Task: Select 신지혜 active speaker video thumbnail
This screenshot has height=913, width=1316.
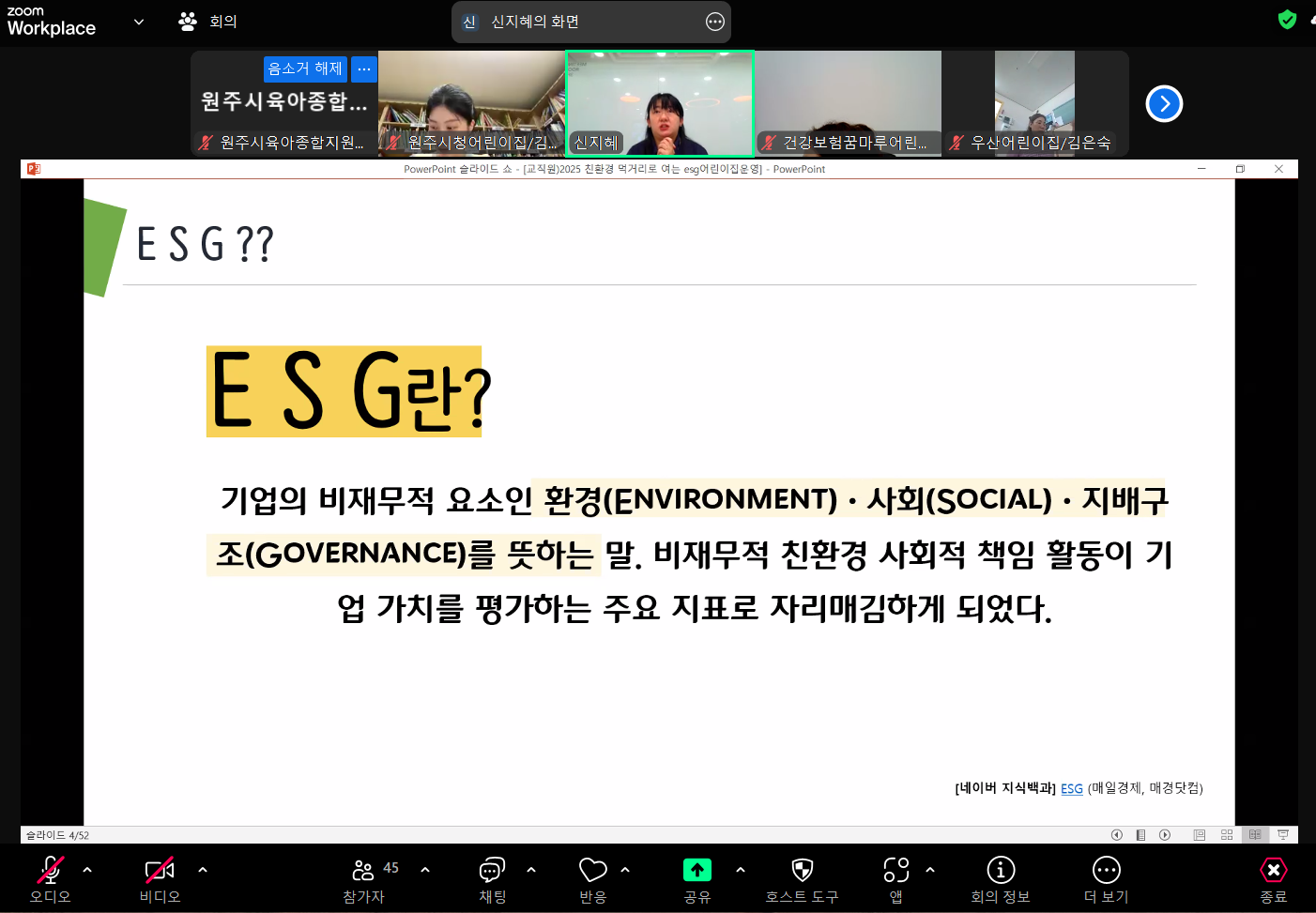Action: tap(660, 103)
